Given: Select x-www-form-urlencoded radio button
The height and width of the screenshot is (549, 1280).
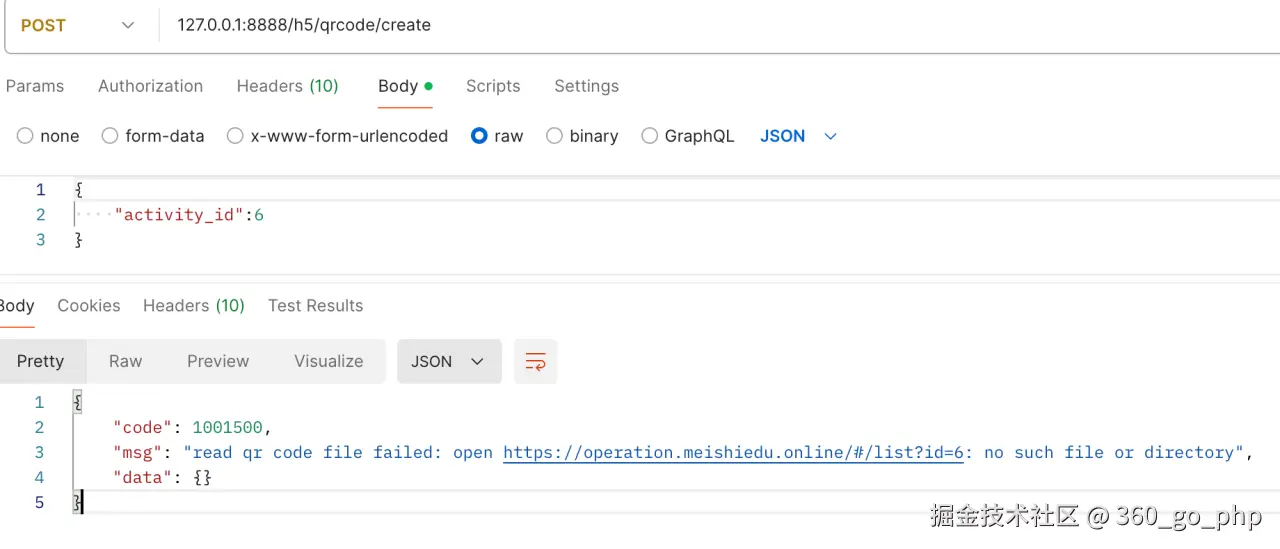Looking at the screenshot, I should click(x=235, y=136).
